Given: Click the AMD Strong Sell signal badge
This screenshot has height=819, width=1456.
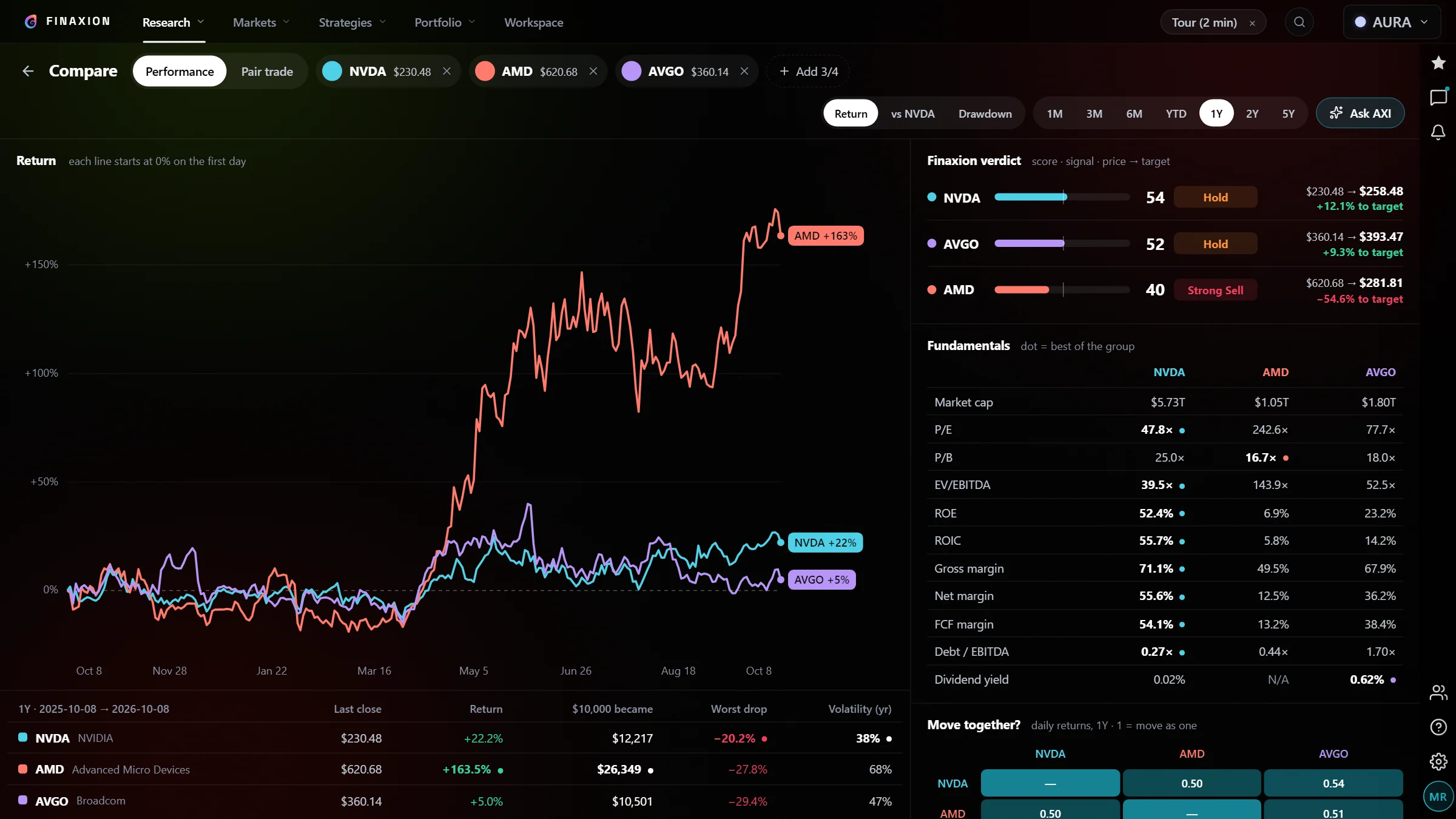Looking at the screenshot, I should tap(1215, 291).
